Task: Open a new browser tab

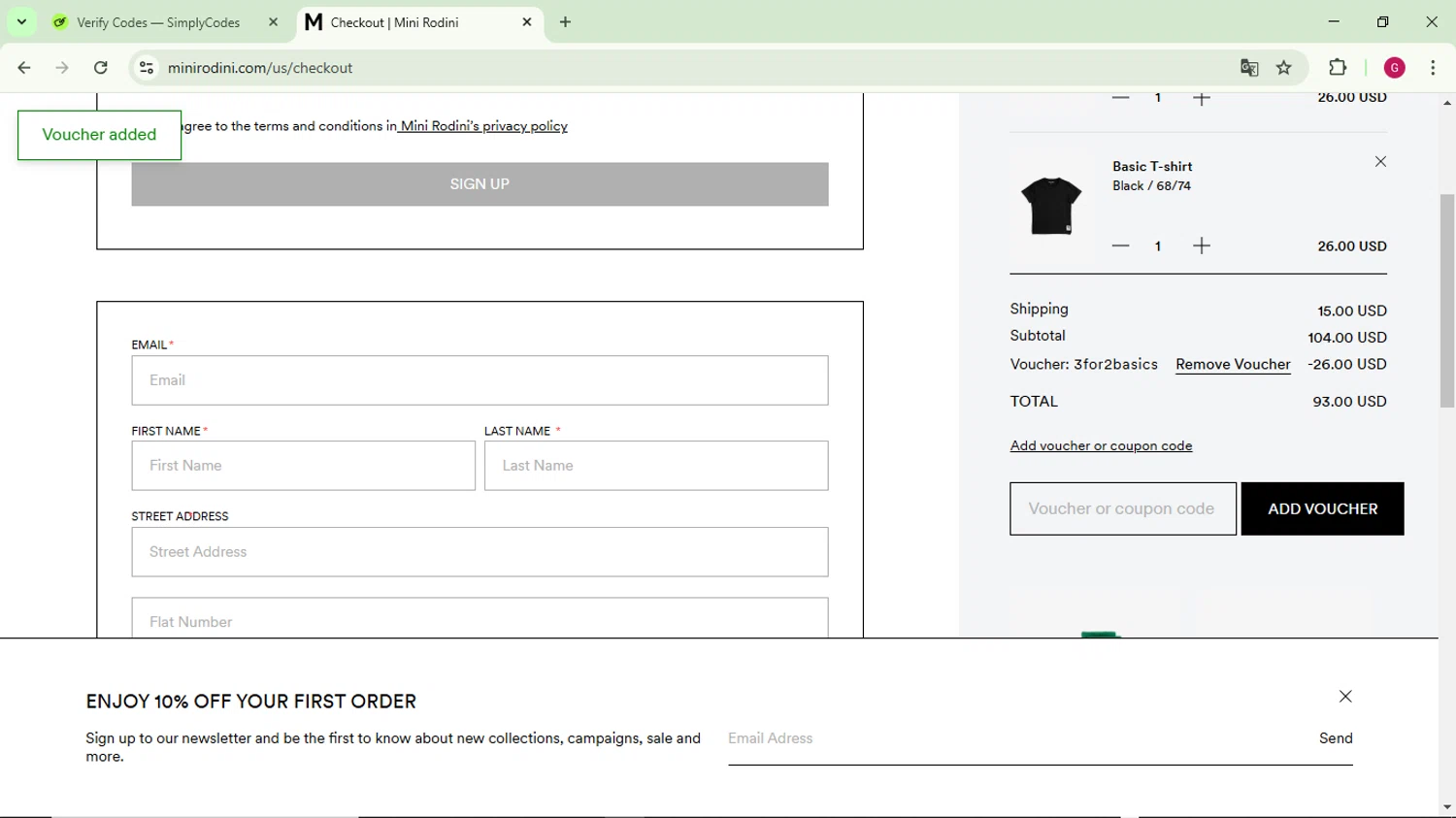Action: 566,22
